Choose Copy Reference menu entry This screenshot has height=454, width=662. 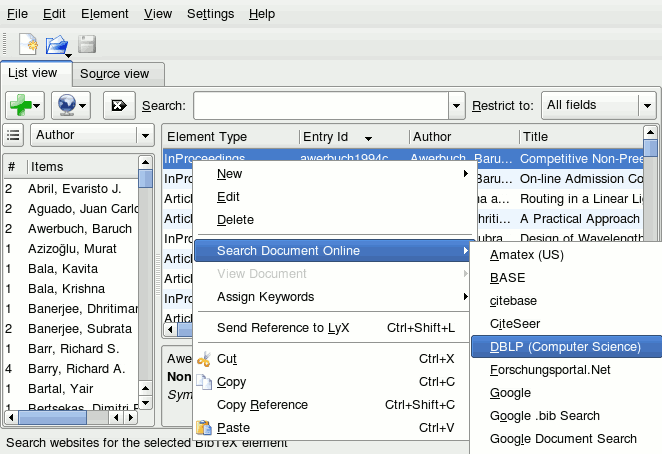tap(333, 405)
